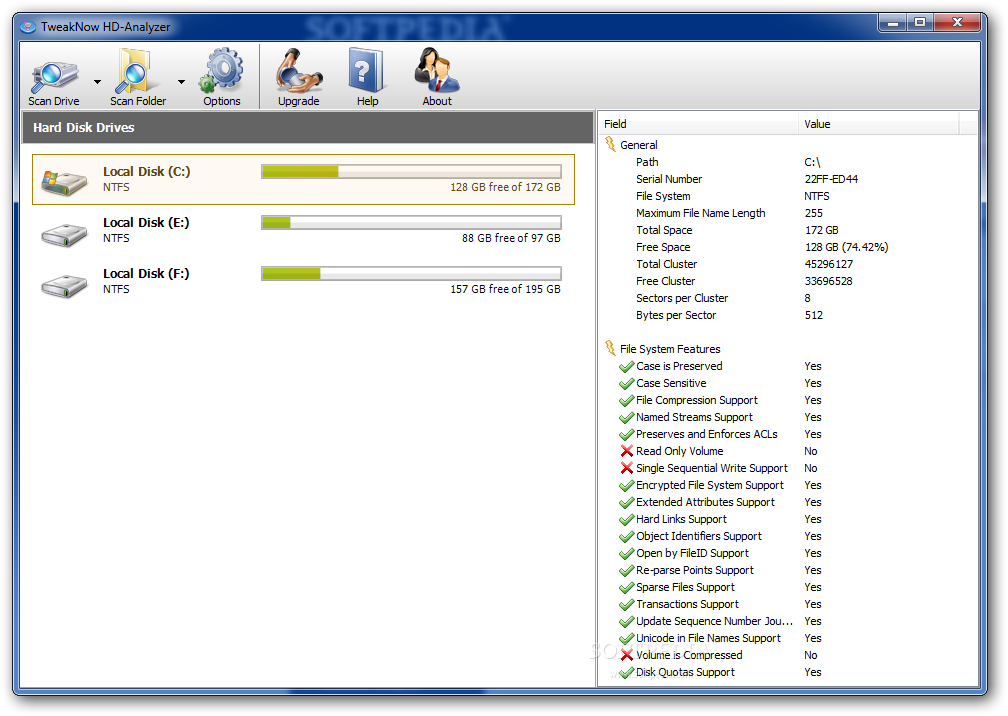Open the Options gear icon
Viewport: 1008px width, 716px height.
(x=221, y=69)
